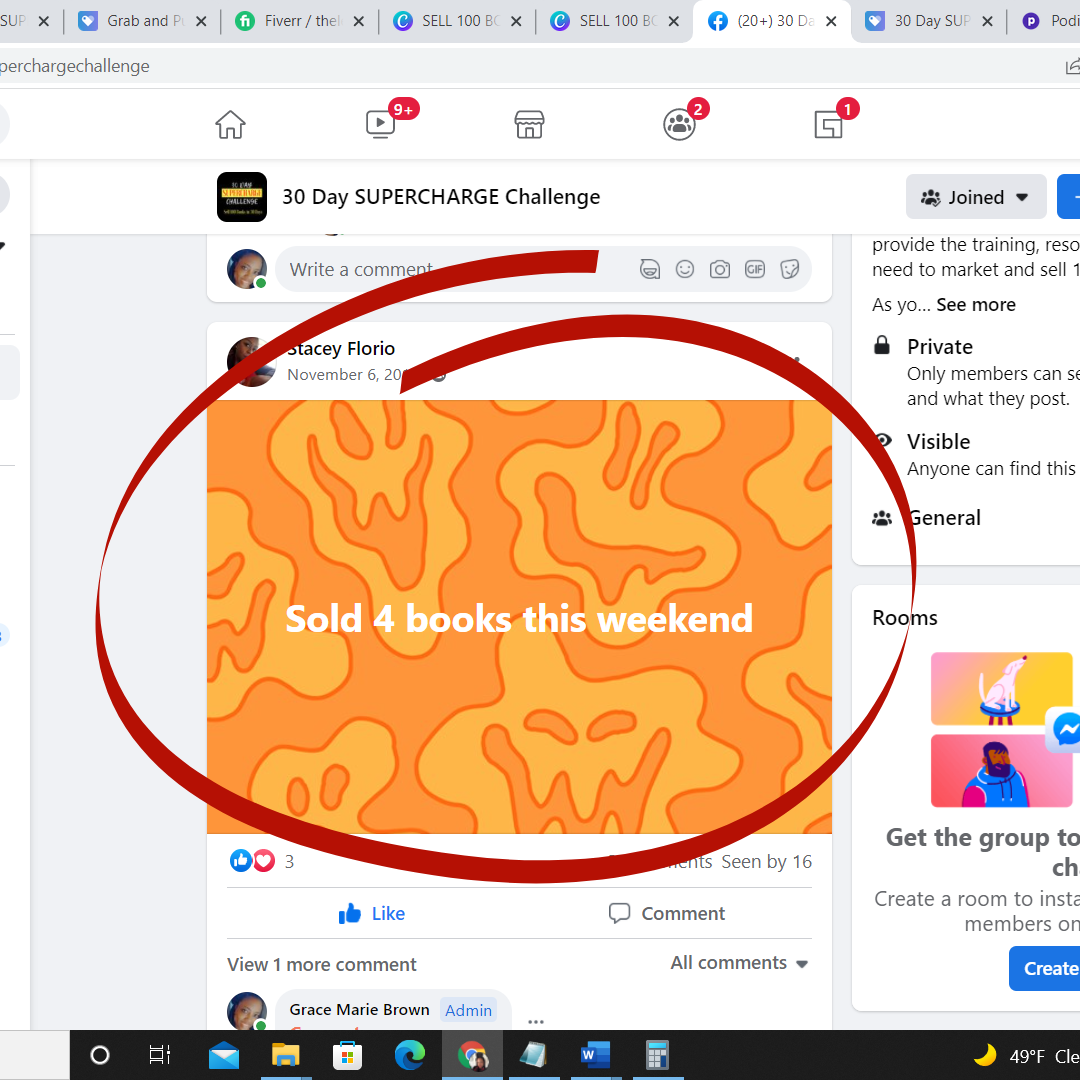Image resolution: width=1080 pixels, height=1080 pixels.
Task: Switch to the Grab and Pu browser tab
Action: coord(145,21)
